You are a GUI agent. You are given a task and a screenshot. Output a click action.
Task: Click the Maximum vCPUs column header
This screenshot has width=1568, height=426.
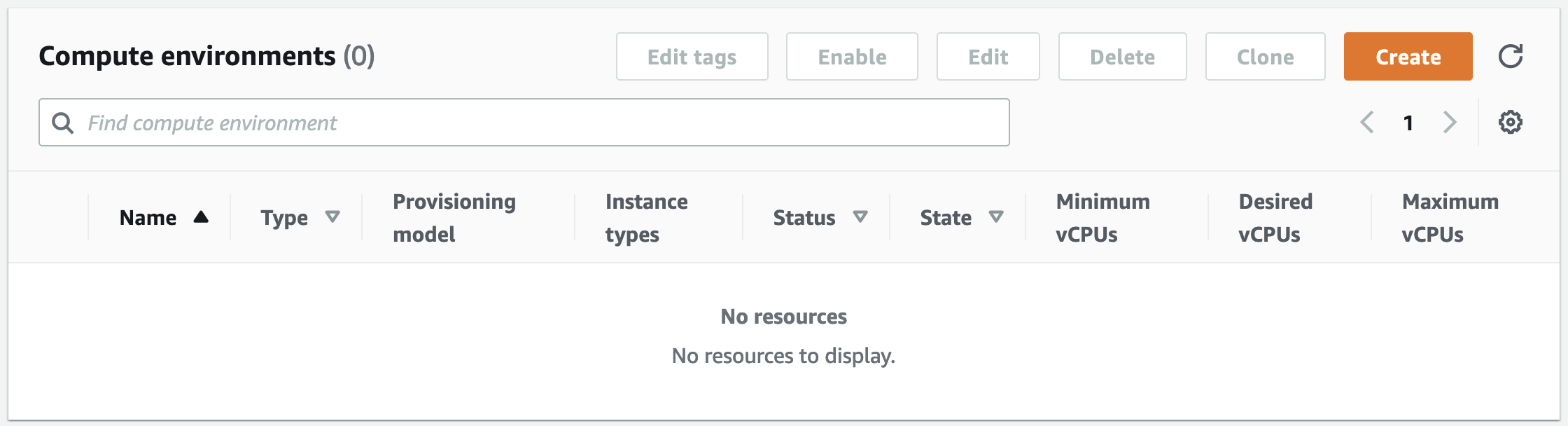tap(1450, 217)
